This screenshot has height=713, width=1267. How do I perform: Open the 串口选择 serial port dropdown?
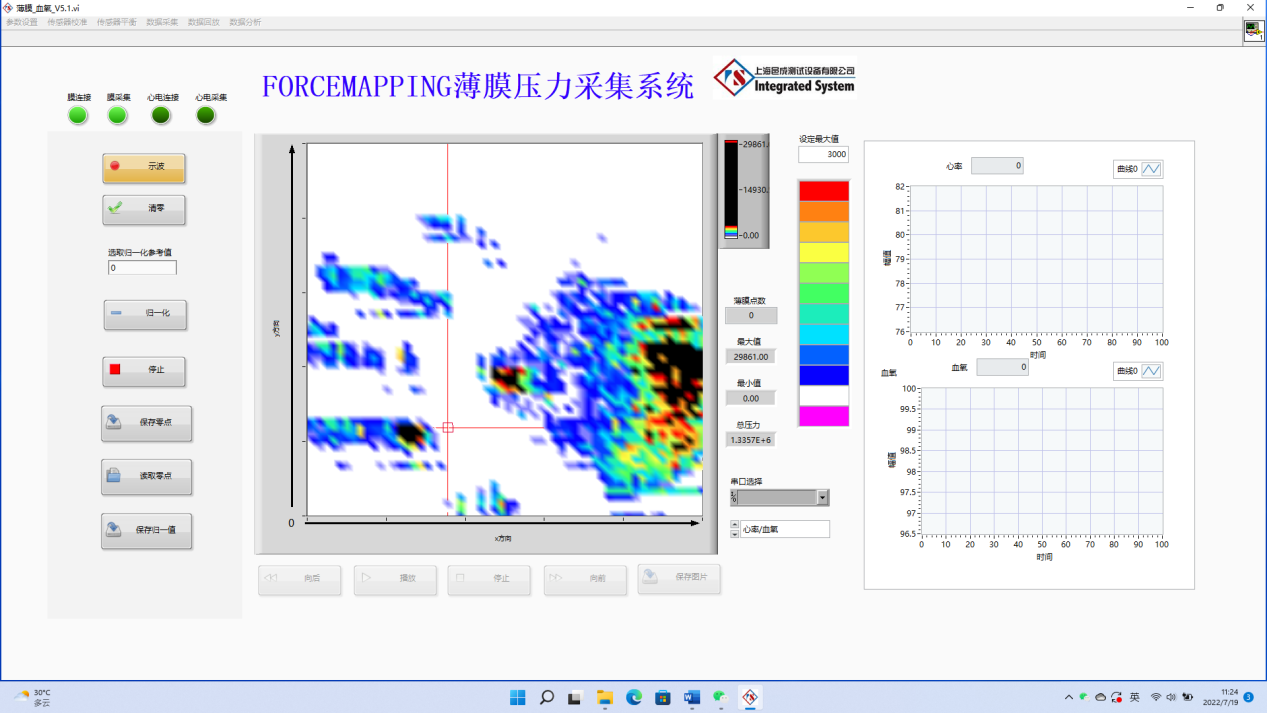tap(822, 497)
